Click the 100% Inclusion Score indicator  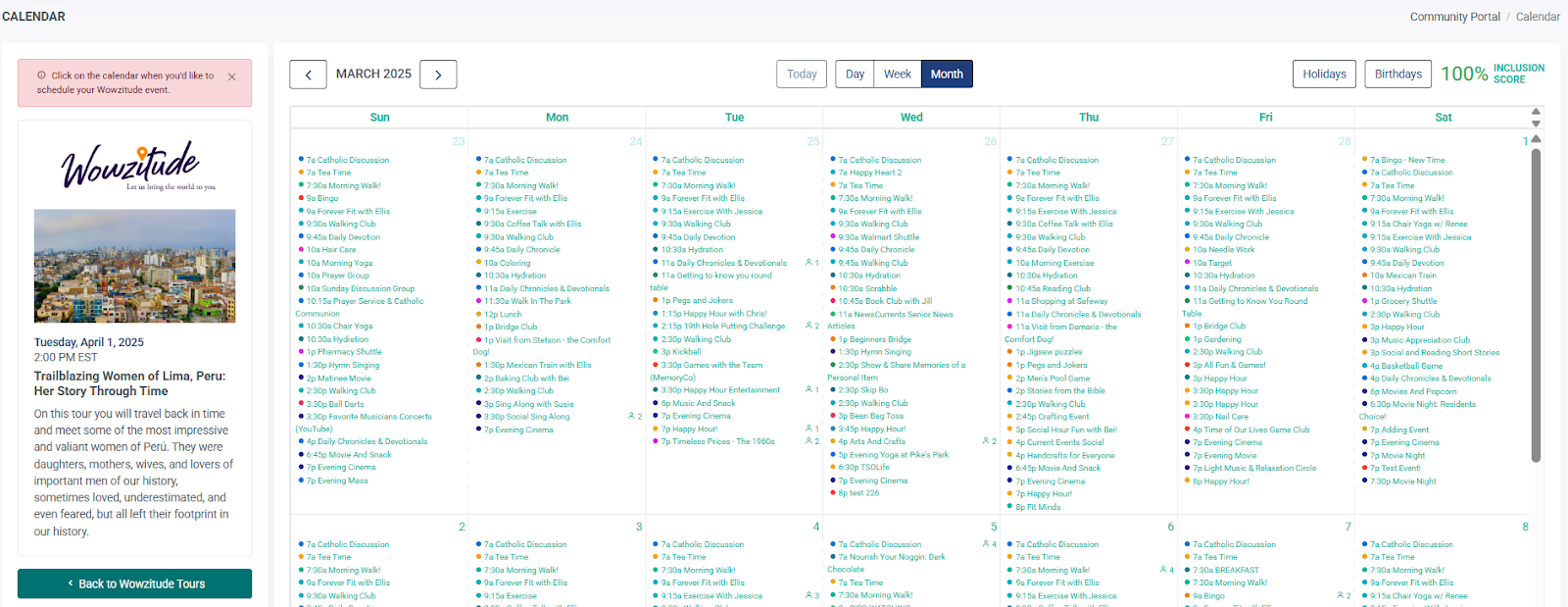[1492, 74]
